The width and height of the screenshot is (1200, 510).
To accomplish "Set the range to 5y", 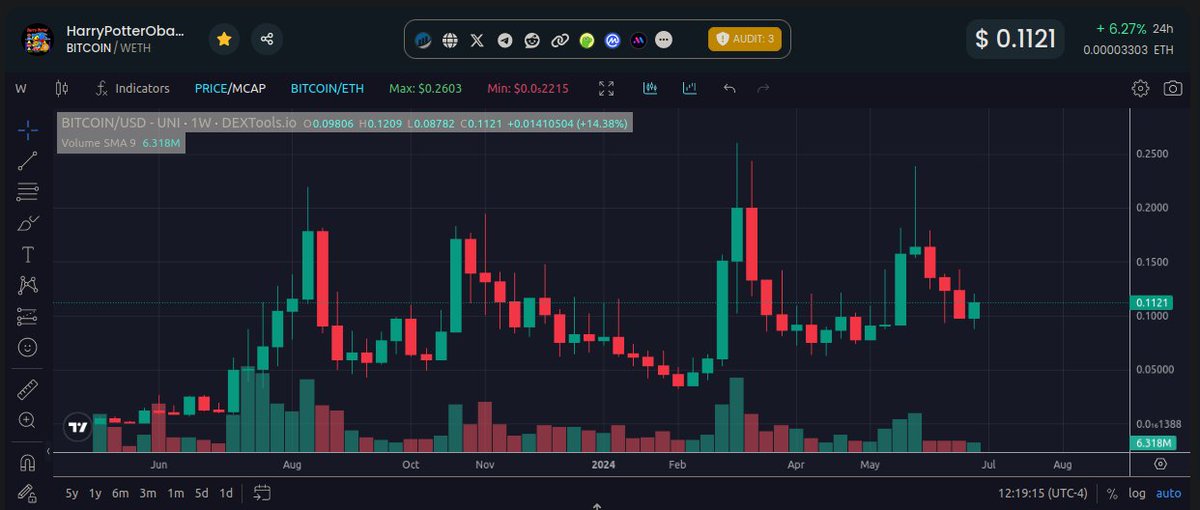I will [73, 493].
